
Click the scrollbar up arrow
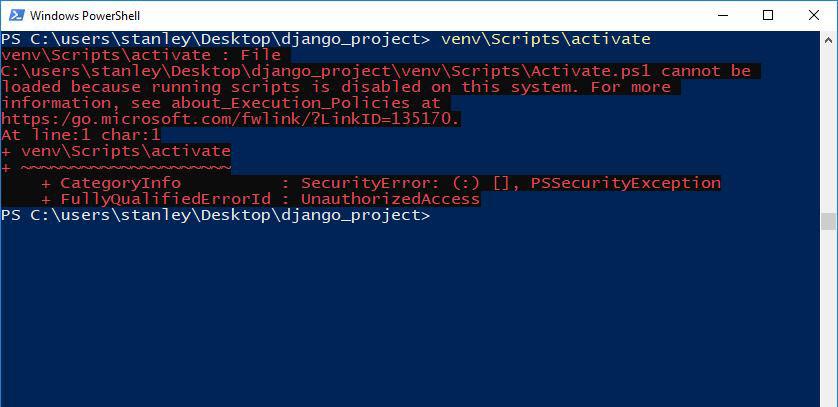click(x=828, y=38)
